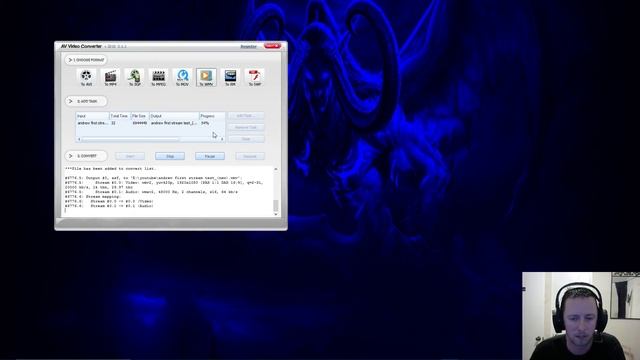Click the webcam overlay thumbnail
Image resolution: width=640 pixels, height=360 pixels.
(x=581, y=316)
